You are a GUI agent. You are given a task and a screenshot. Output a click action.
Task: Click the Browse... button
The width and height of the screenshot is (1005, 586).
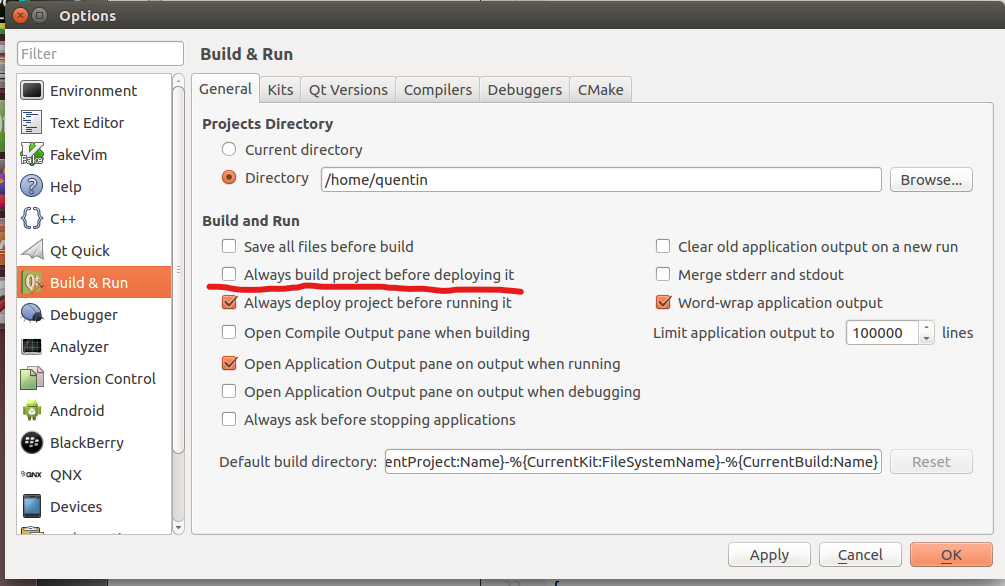[931, 180]
